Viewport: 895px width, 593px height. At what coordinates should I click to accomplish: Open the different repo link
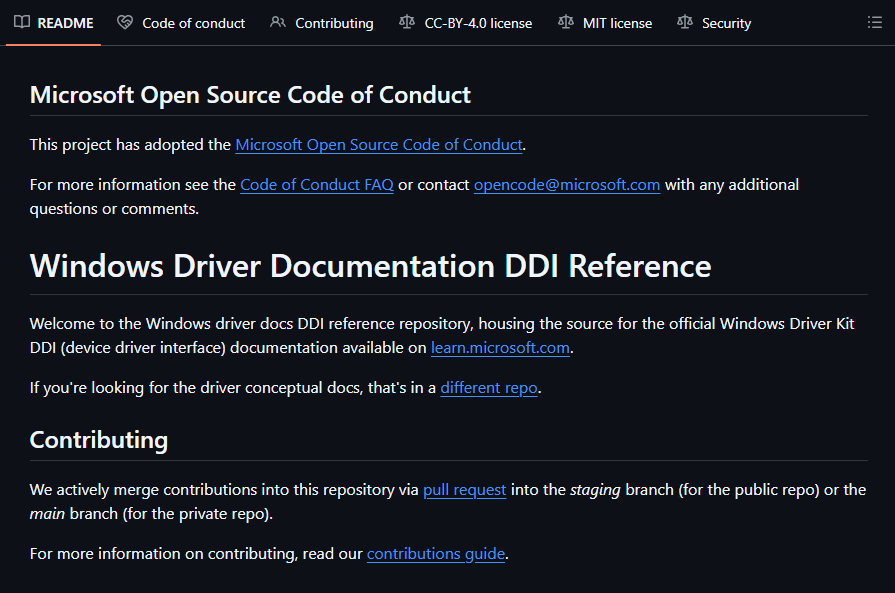point(489,388)
